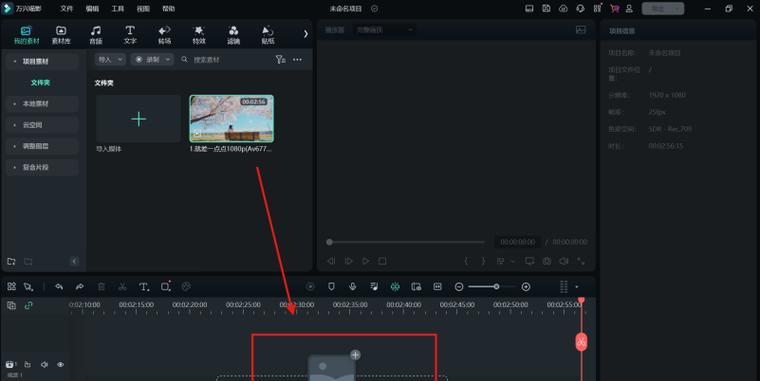Click the 导出 Export button

click(663, 9)
